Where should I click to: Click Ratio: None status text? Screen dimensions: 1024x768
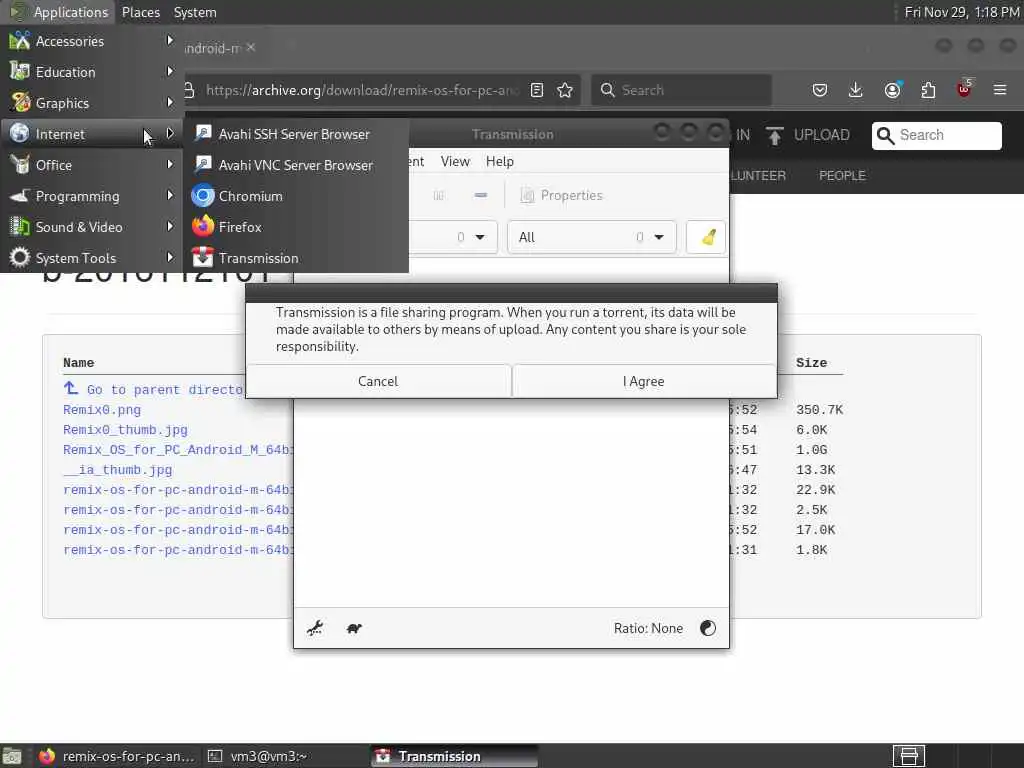[648, 628]
